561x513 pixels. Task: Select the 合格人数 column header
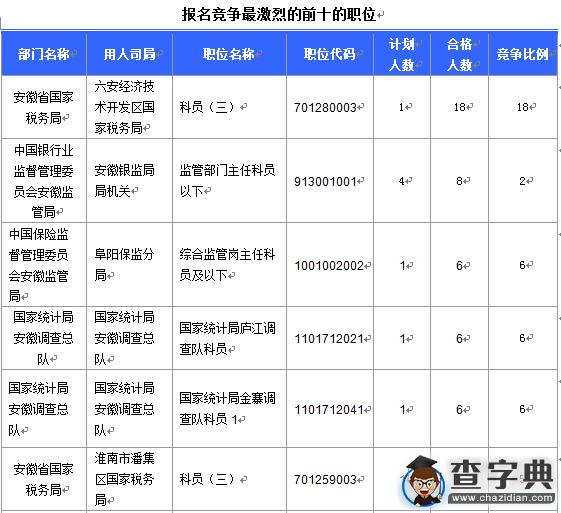pyautogui.click(x=459, y=55)
